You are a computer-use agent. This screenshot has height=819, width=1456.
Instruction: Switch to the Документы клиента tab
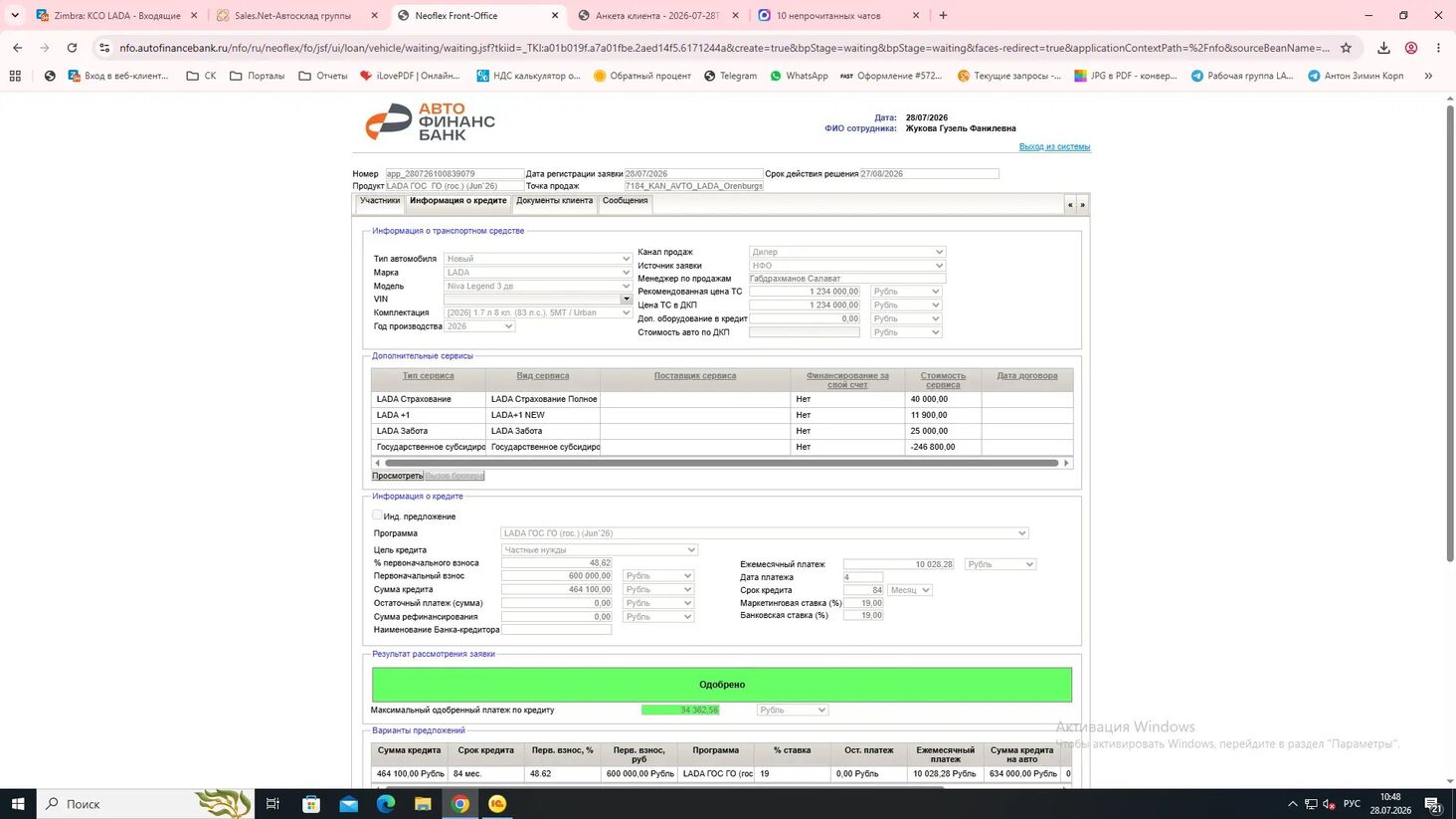coord(554,201)
